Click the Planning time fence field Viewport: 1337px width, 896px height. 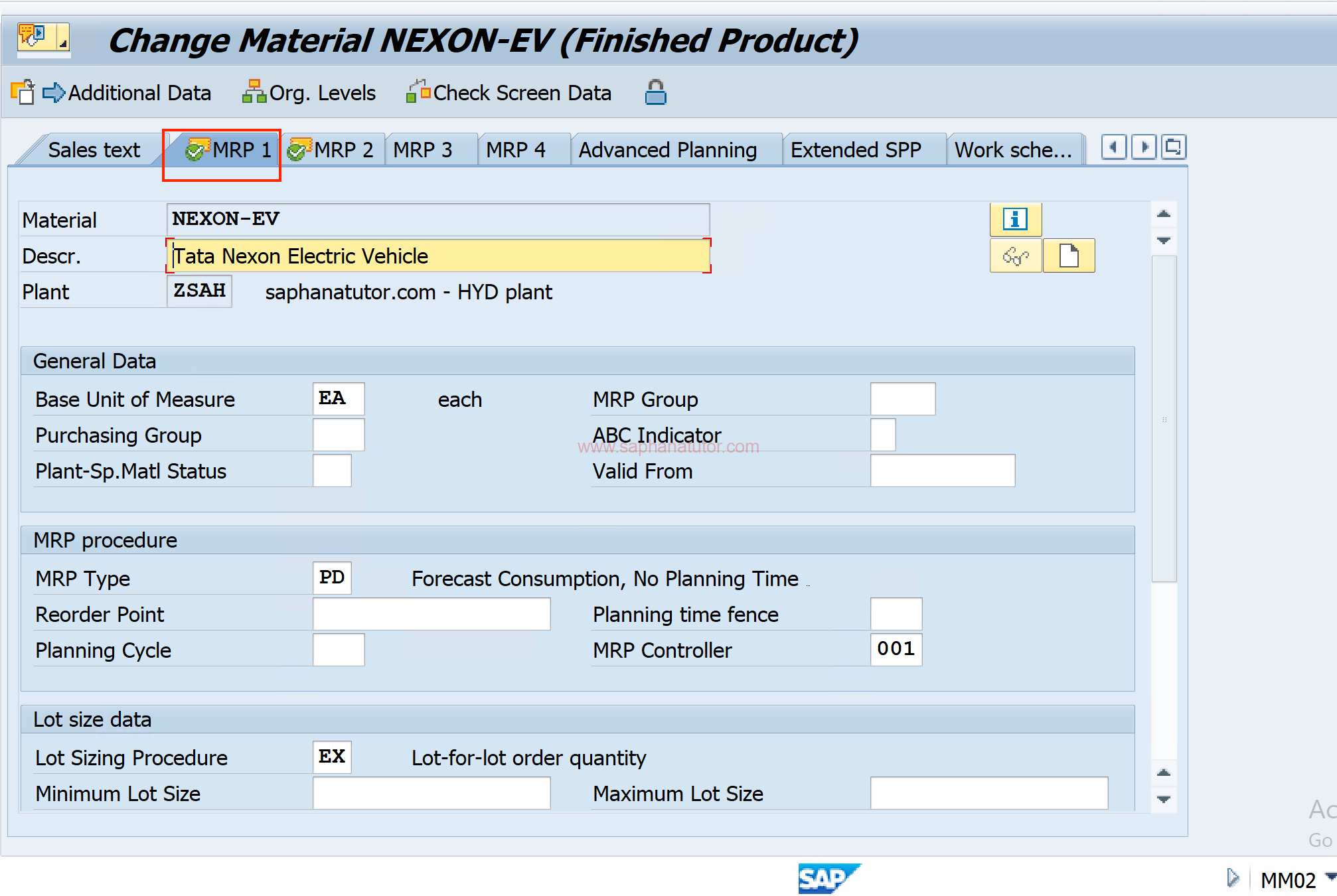[x=896, y=614]
